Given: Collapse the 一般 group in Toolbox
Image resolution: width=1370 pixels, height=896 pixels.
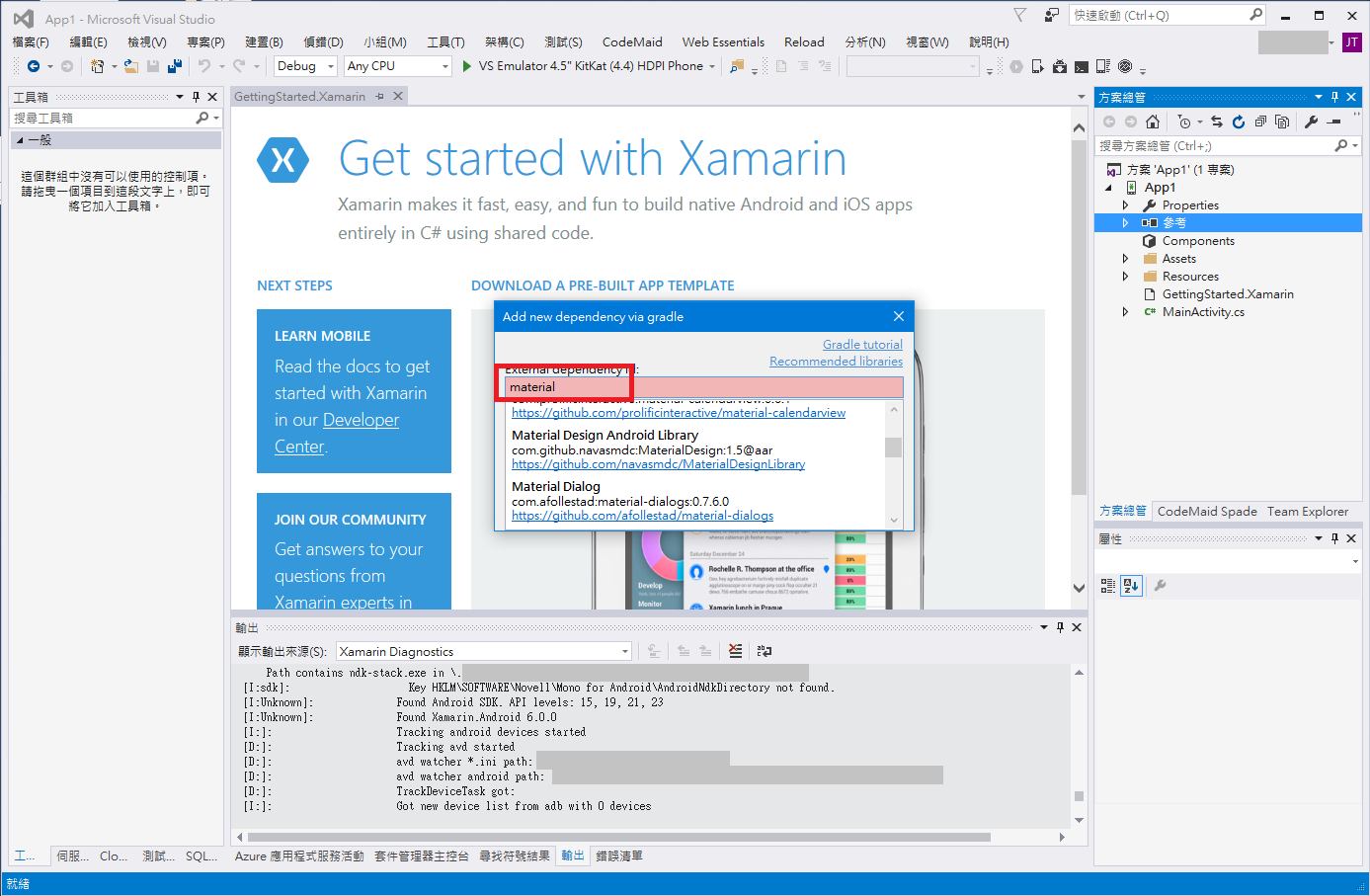Looking at the screenshot, I should (x=20, y=140).
